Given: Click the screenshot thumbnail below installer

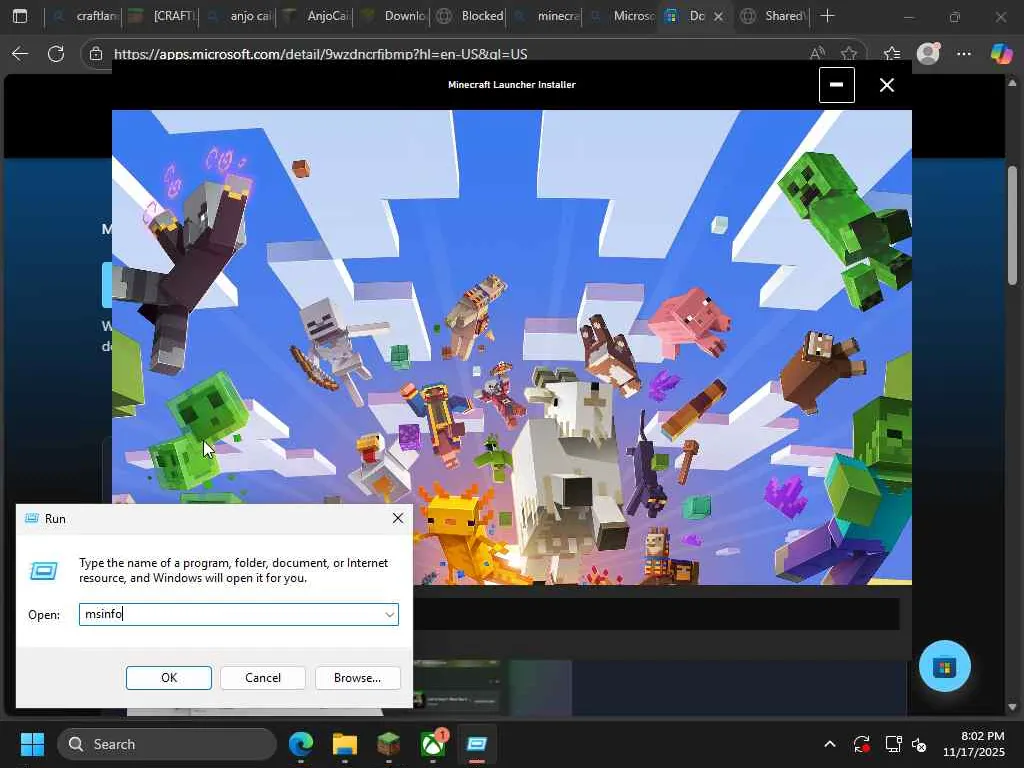Looking at the screenshot, I should [457, 688].
